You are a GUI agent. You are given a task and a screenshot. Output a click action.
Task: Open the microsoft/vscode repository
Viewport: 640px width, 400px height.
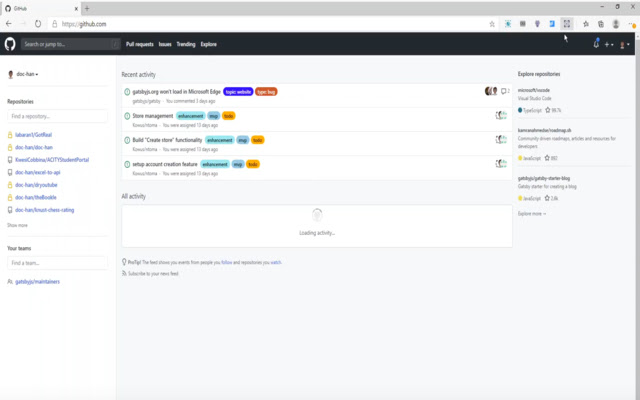pos(533,90)
